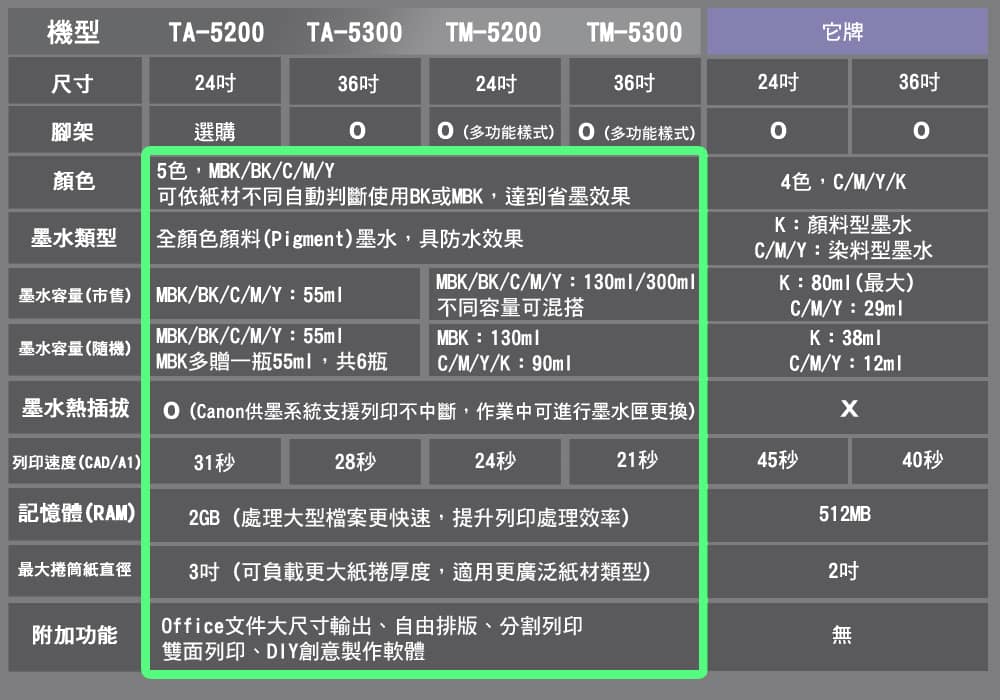The width and height of the screenshot is (1000, 700).
Task: Click the K：38ml cell
Action: [x=847, y=350]
